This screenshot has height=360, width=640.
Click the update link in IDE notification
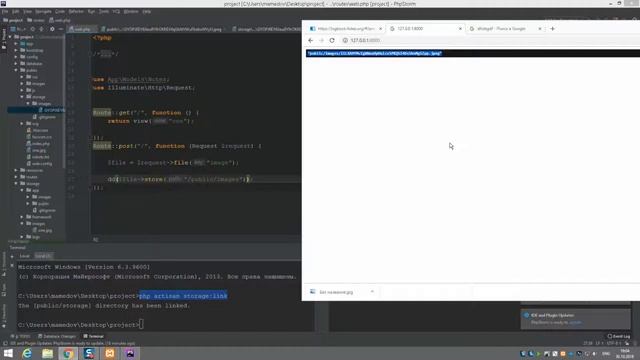pyautogui.click(x=575, y=322)
